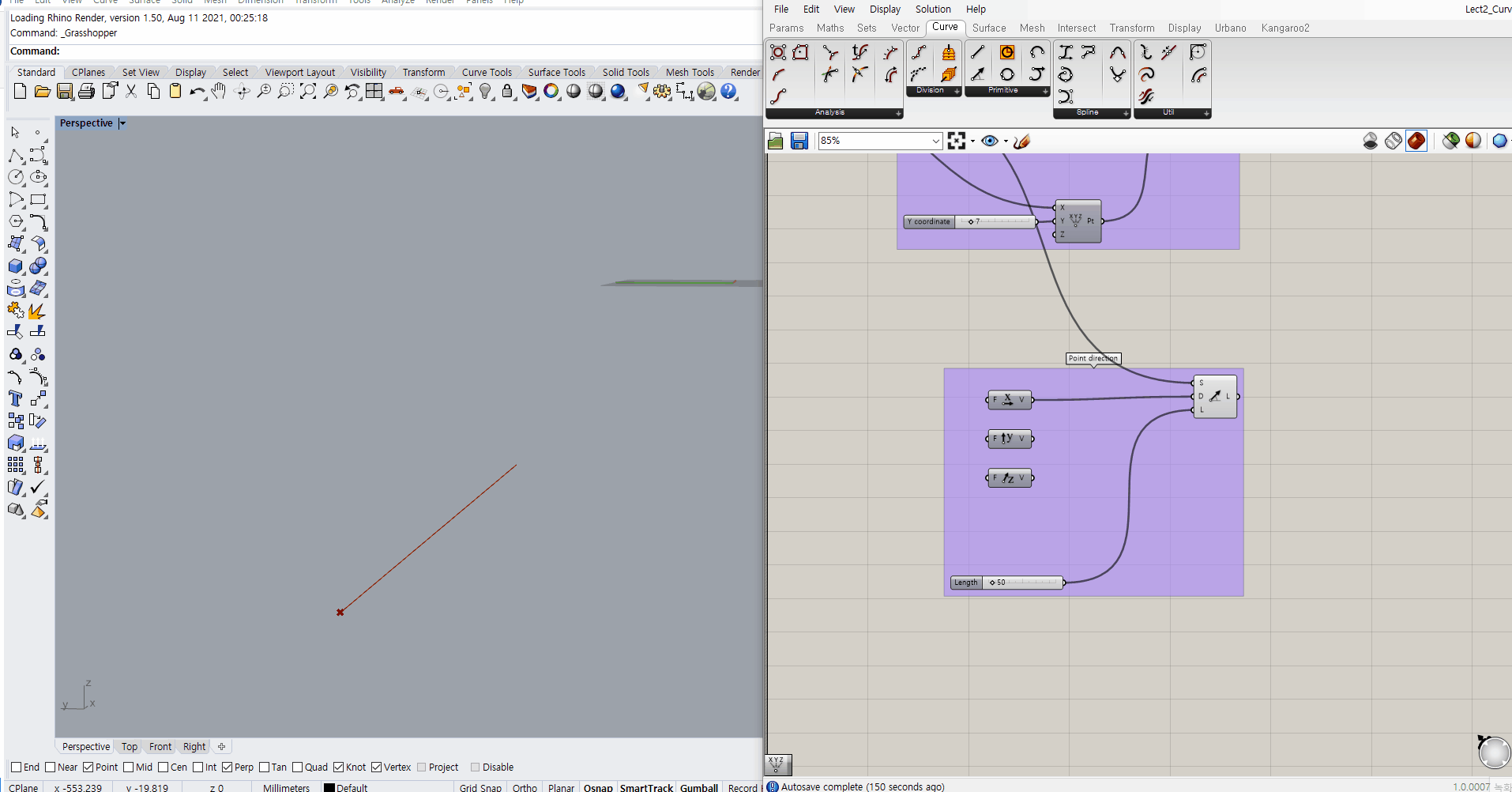
Task: Enable the Near osnap checkbox
Action: (51, 767)
